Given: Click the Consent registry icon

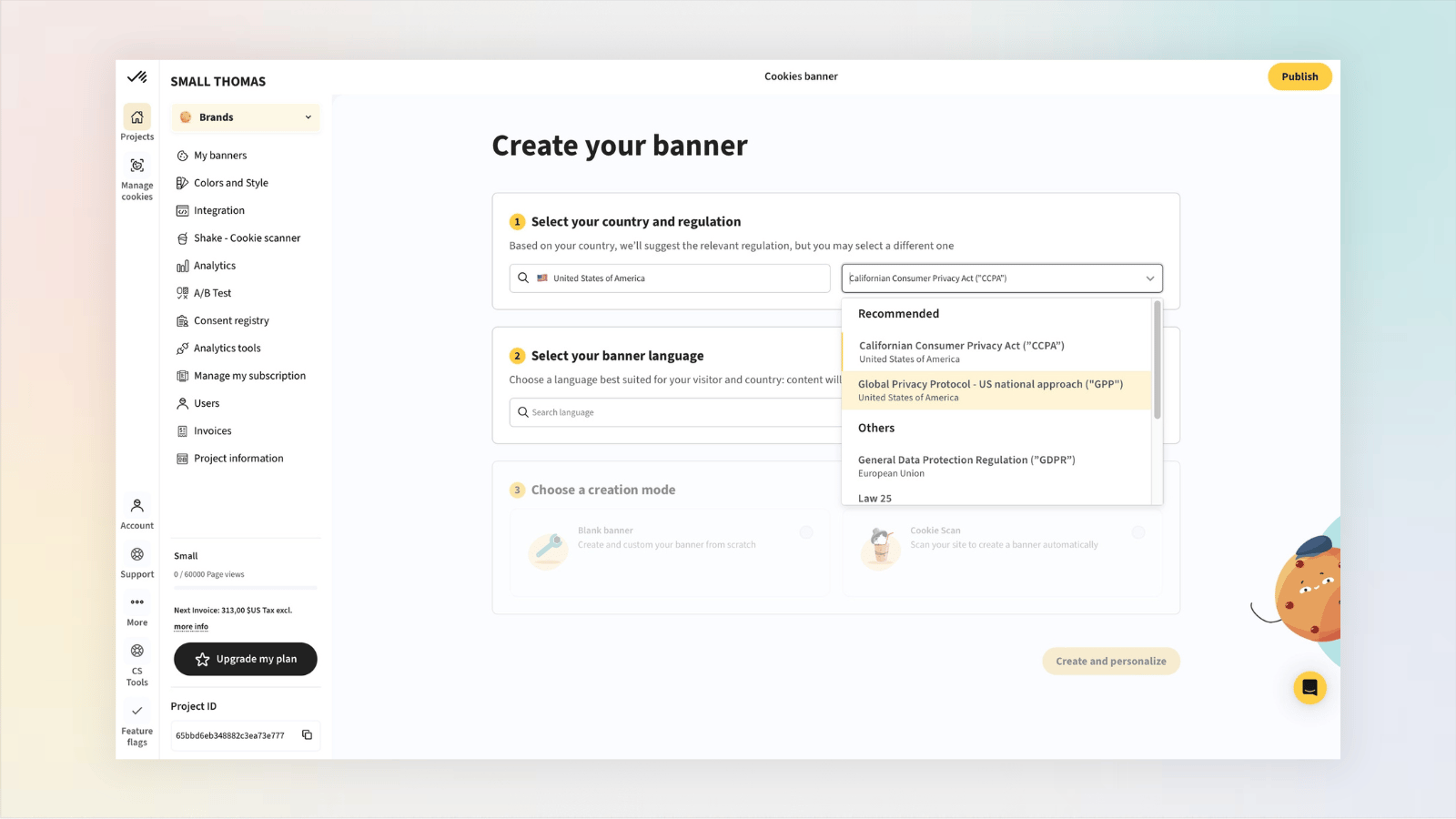Looking at the screenshot, I should coord(182,321).
